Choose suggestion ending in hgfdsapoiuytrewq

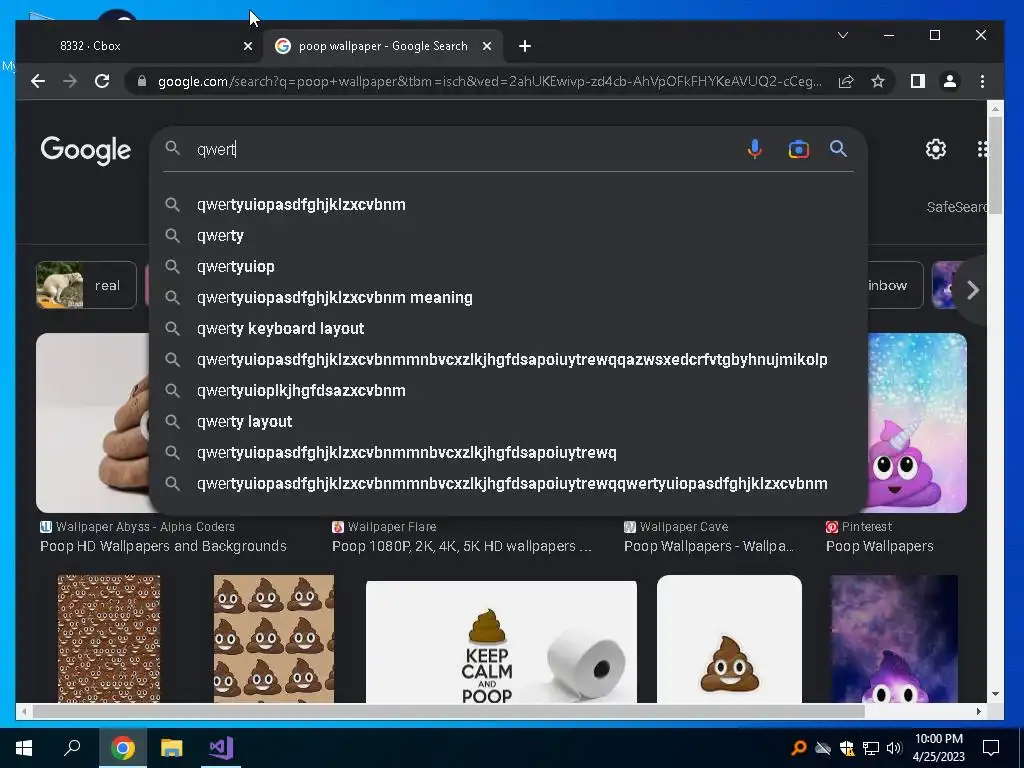[508, 453]
